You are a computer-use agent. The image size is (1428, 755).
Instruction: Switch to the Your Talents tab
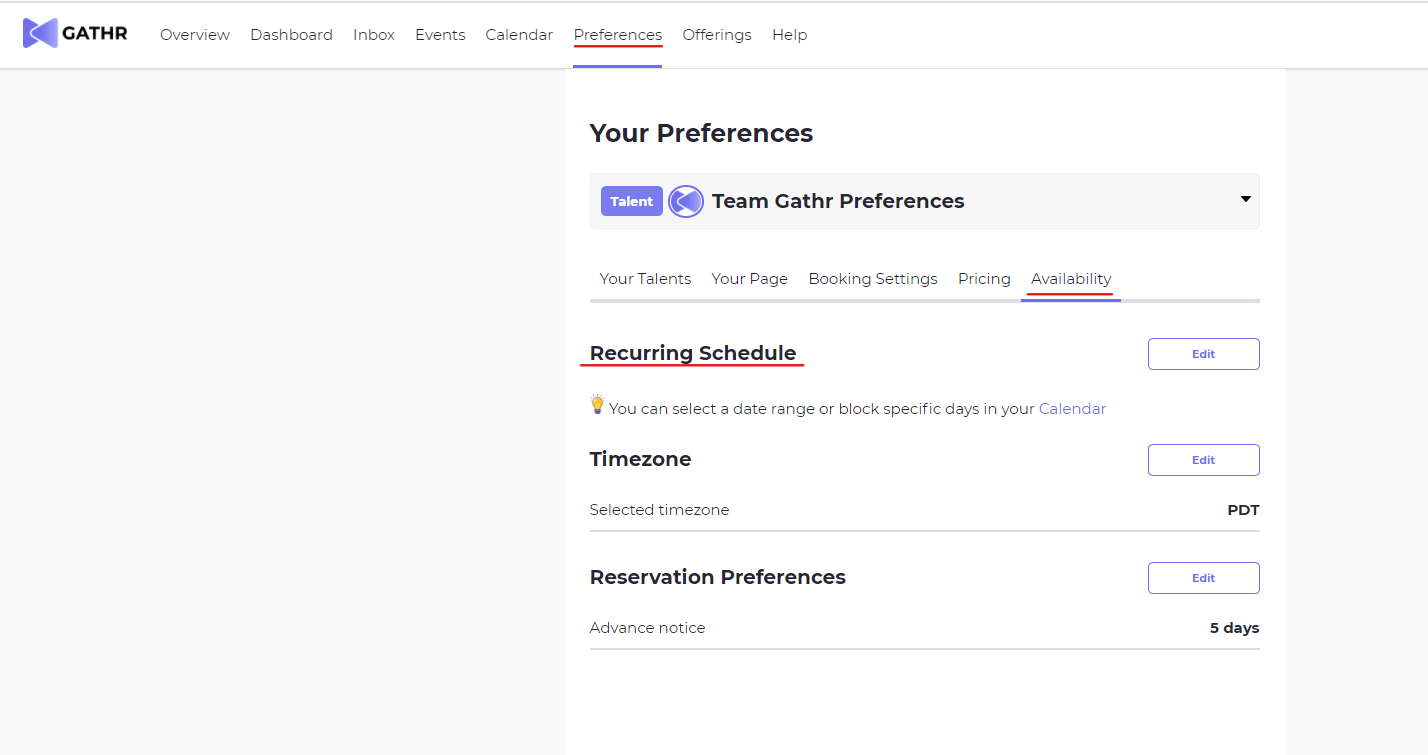(x=645, y=279)
